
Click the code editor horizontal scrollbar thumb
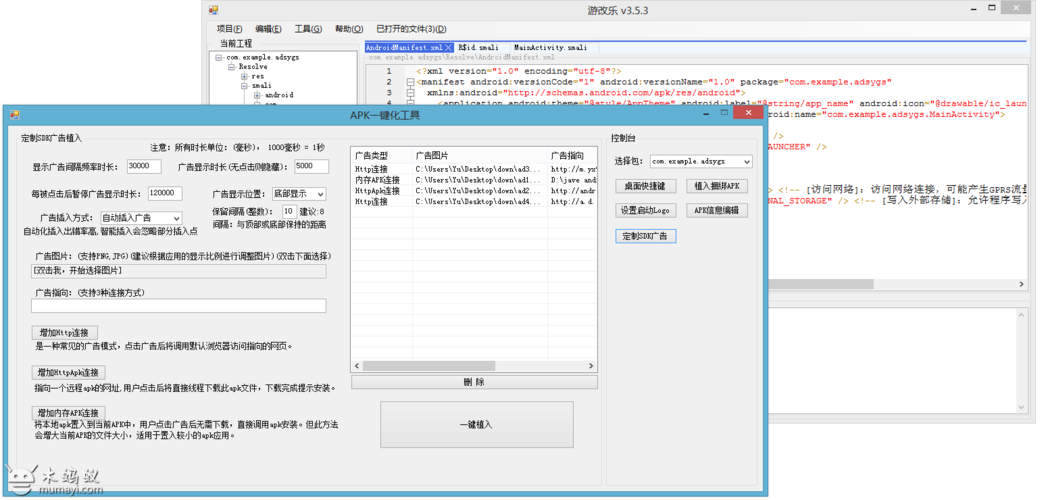tap(819, 284)
